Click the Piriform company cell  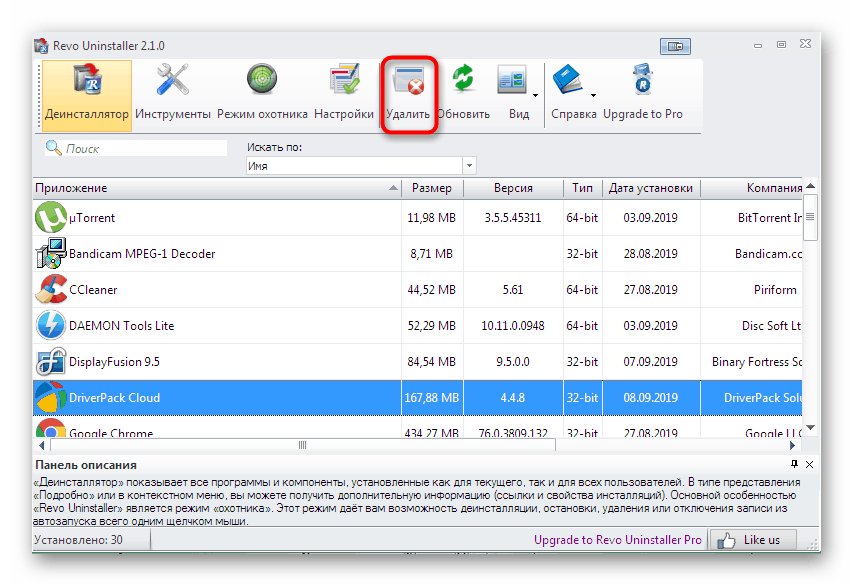(752, 289)
